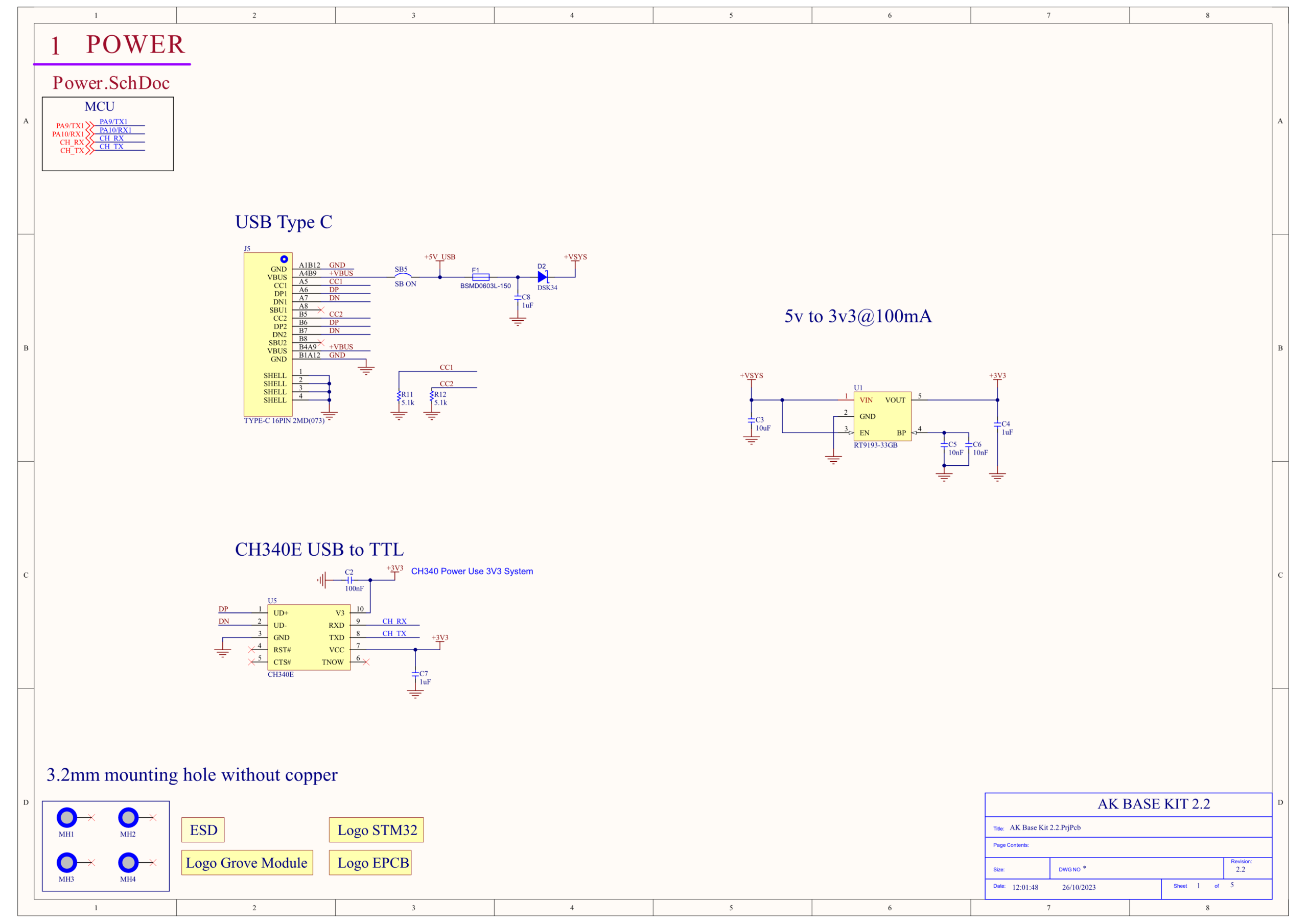1308x924 pixels.
Task: Open the MCU sheet symbol
Action: [x=108, y=134]
